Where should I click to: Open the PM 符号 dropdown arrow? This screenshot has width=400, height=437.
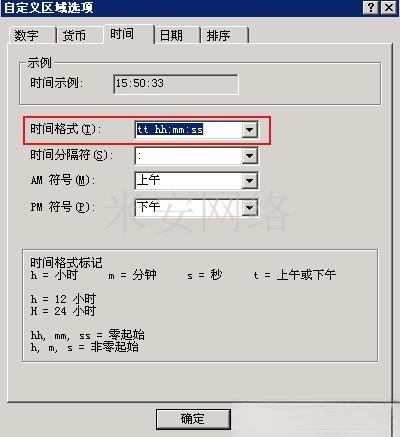pos(249,208)
